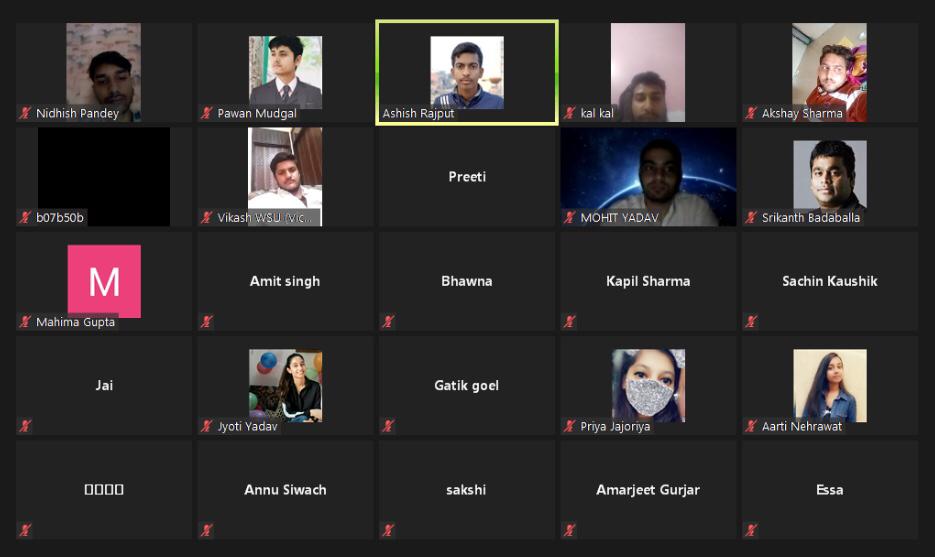Select the sakshi participant tile

click(x=467, y=490)
